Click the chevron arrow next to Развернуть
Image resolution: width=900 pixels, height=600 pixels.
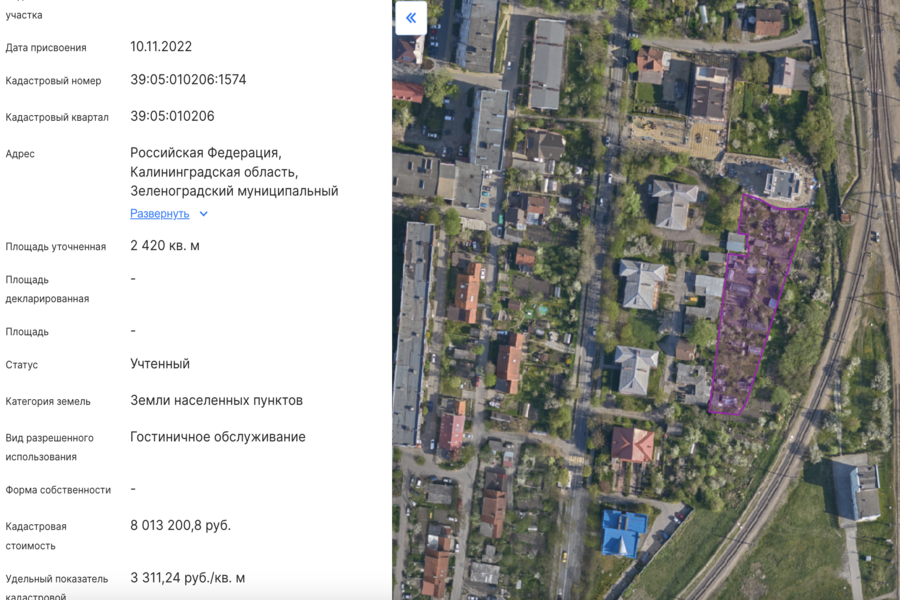pyautogui.click(x=204, y=214)
